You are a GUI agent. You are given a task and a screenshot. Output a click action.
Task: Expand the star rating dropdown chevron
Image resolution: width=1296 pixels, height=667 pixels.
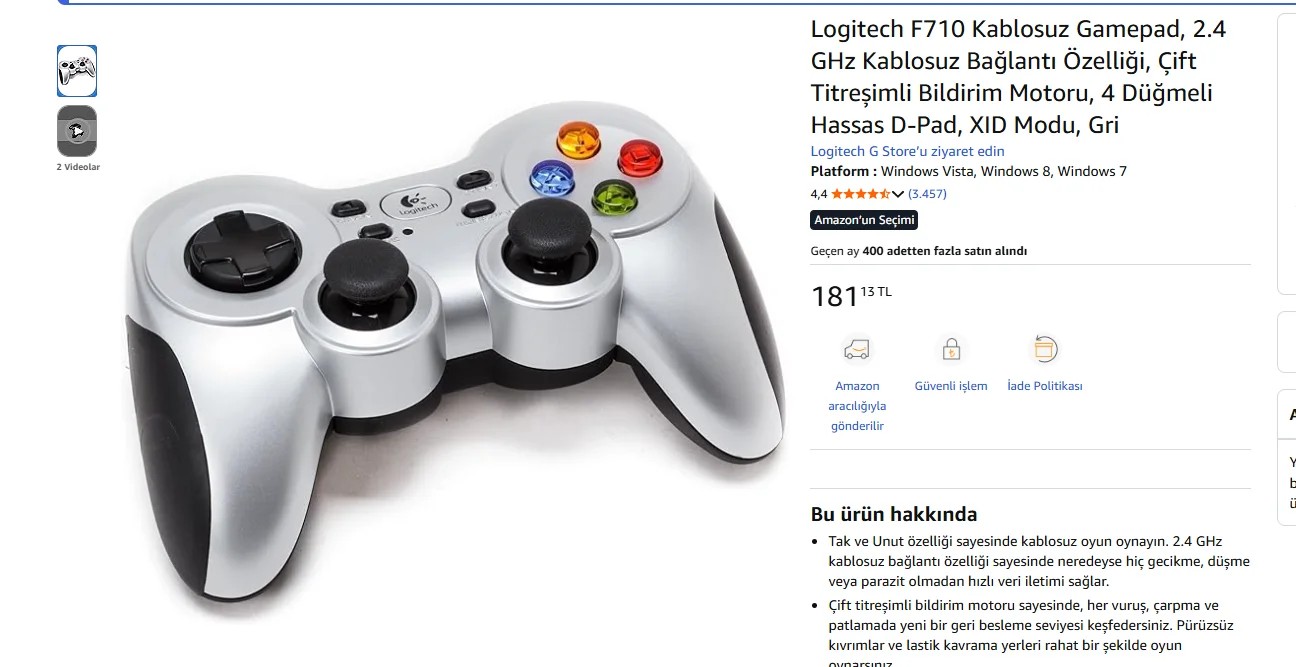pos(898,194)
